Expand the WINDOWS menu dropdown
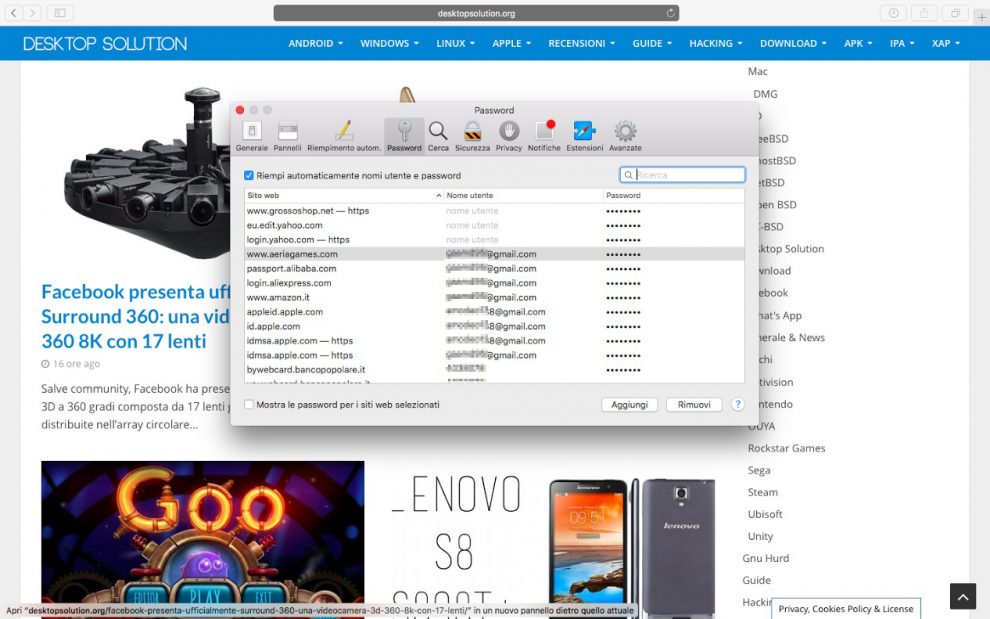 (x=390, y=43)
